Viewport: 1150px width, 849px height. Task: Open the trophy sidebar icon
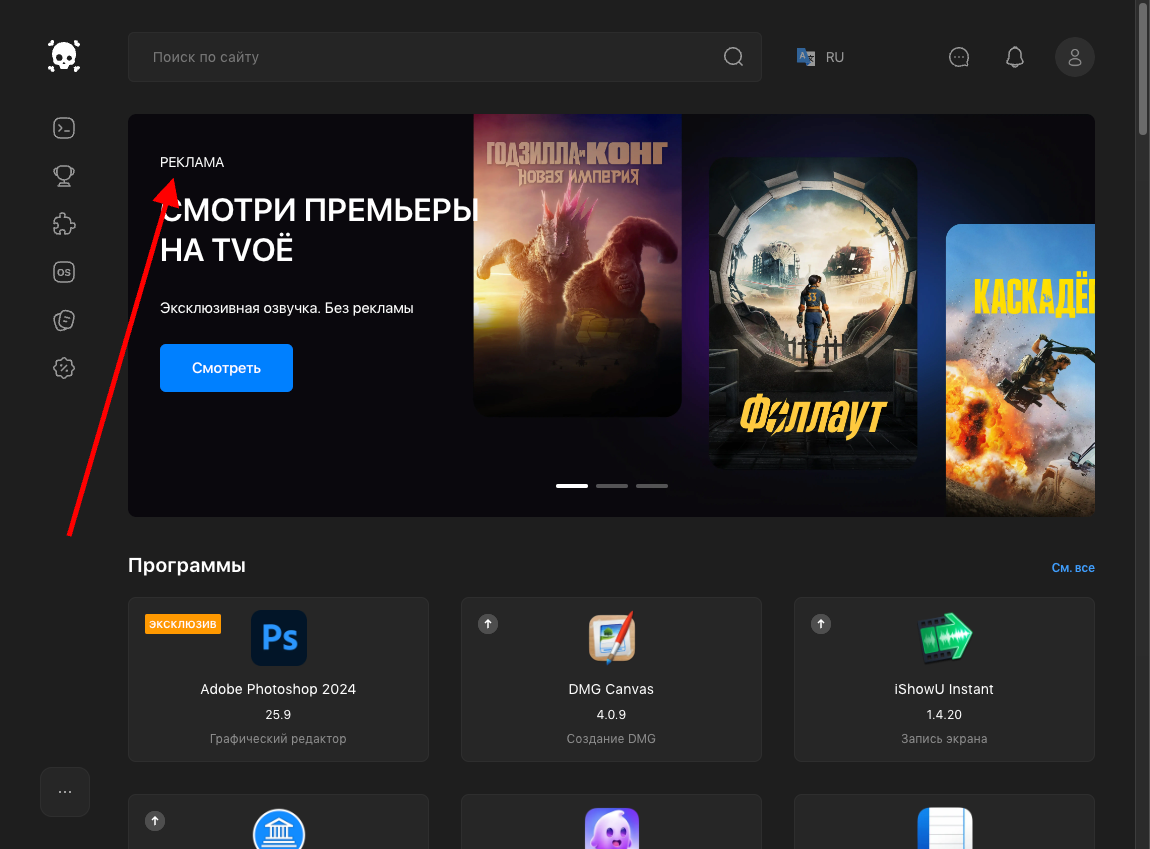[64, 176]
